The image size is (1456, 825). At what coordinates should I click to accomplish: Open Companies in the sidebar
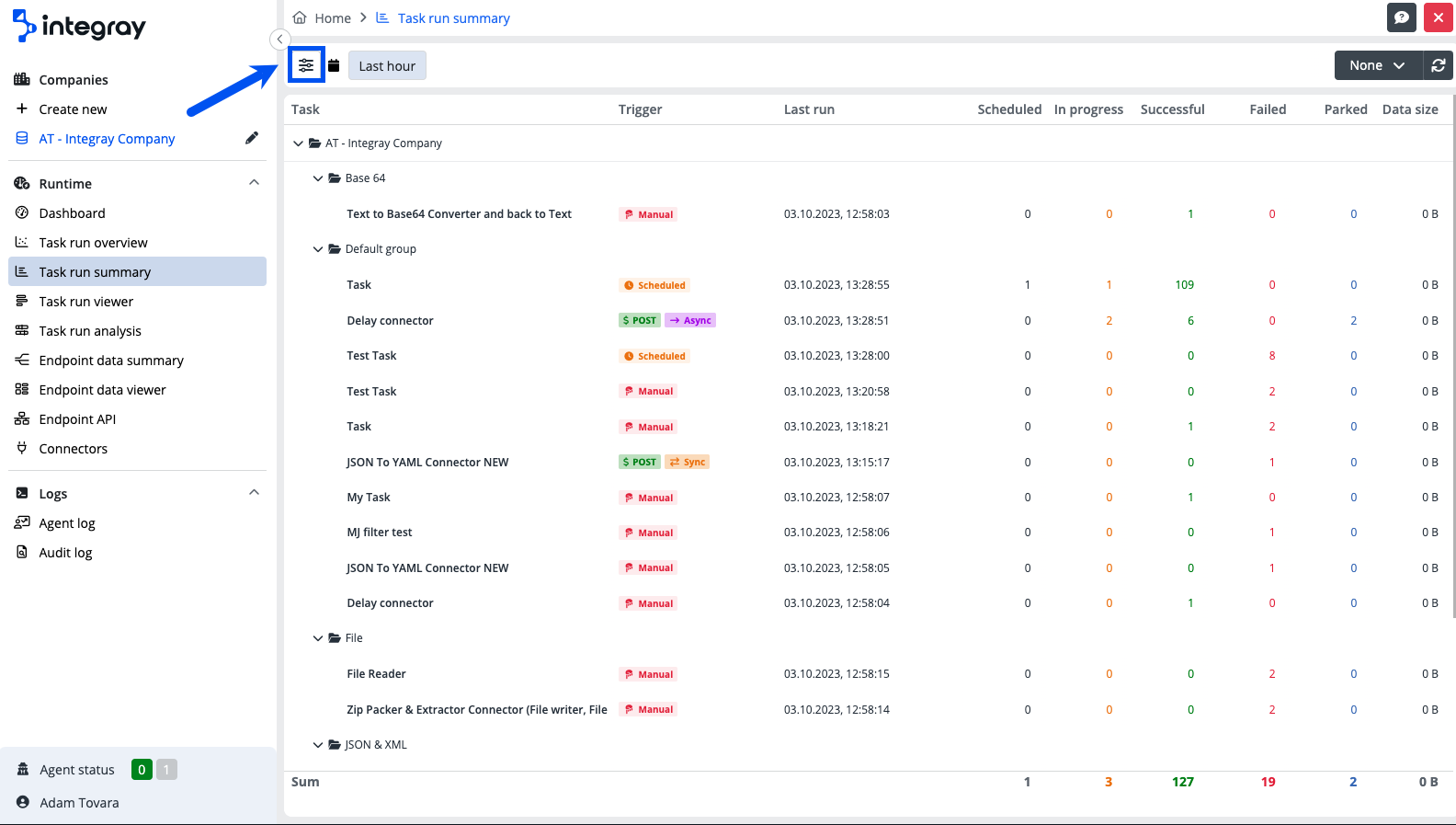pyautogui.click(x=74, y=80)
